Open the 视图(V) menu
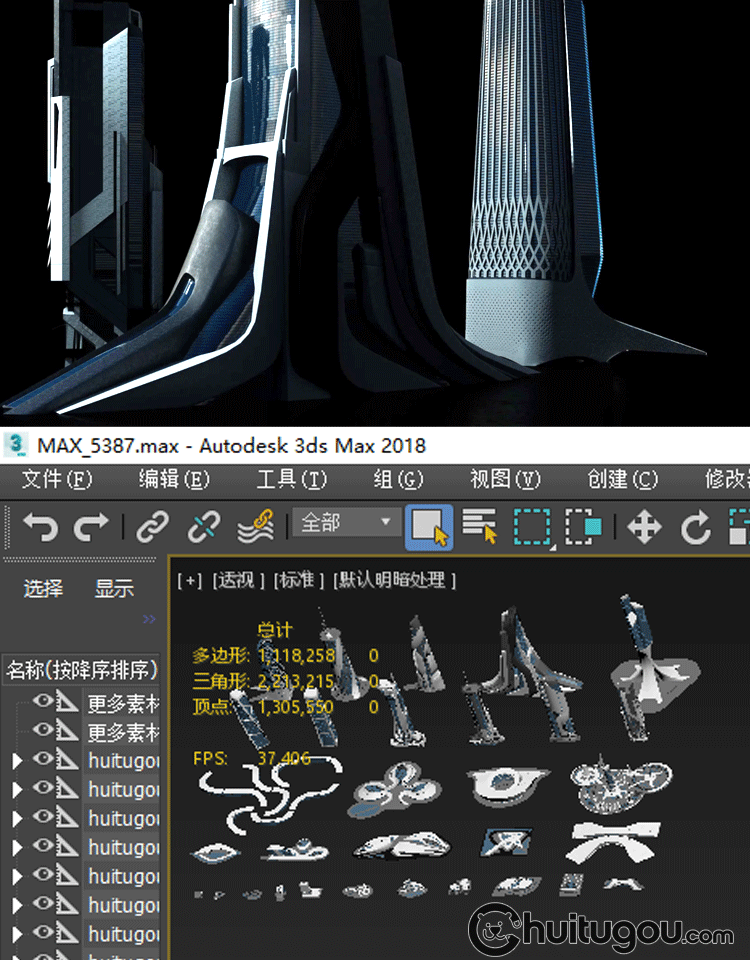Screen dimensions: 750x960 pos(505,480)
